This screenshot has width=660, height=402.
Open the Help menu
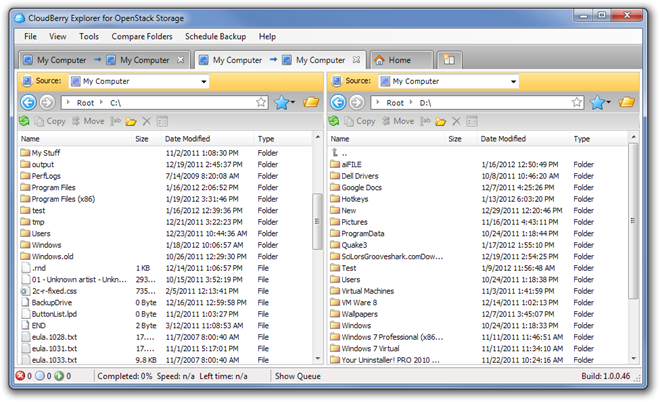coord(267,36)
